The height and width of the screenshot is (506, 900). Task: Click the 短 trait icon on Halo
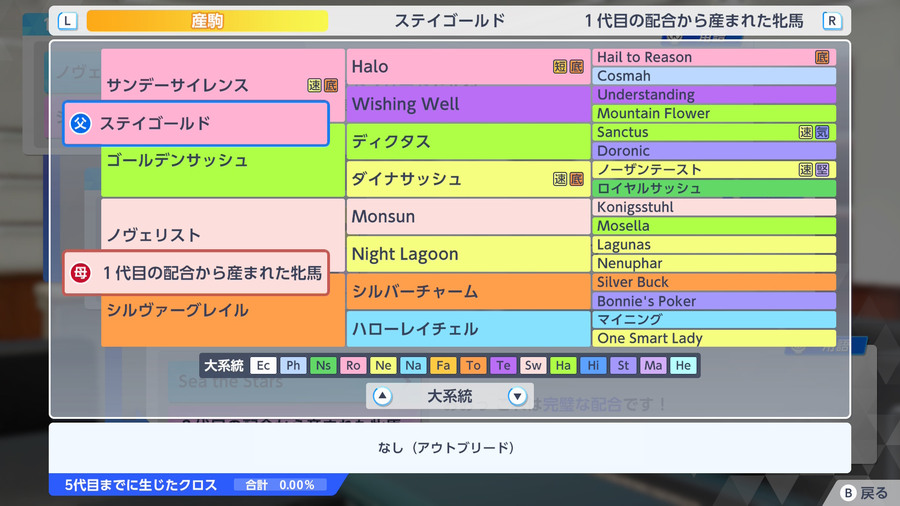tap(560, 67)
